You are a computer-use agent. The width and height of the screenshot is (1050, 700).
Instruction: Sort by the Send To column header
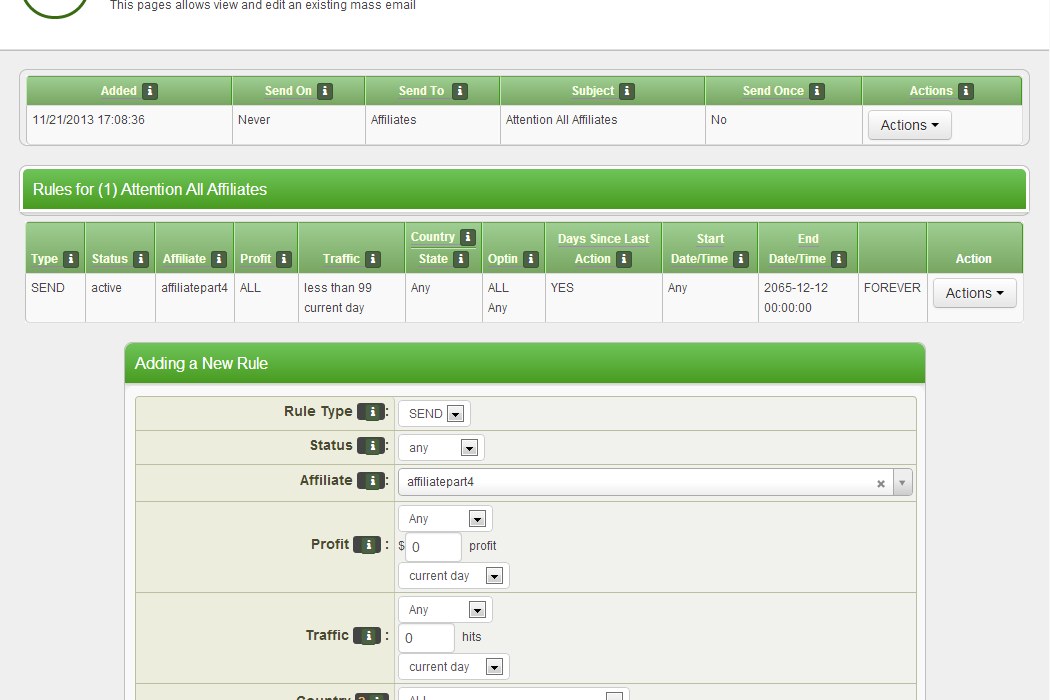click(421, 91)
